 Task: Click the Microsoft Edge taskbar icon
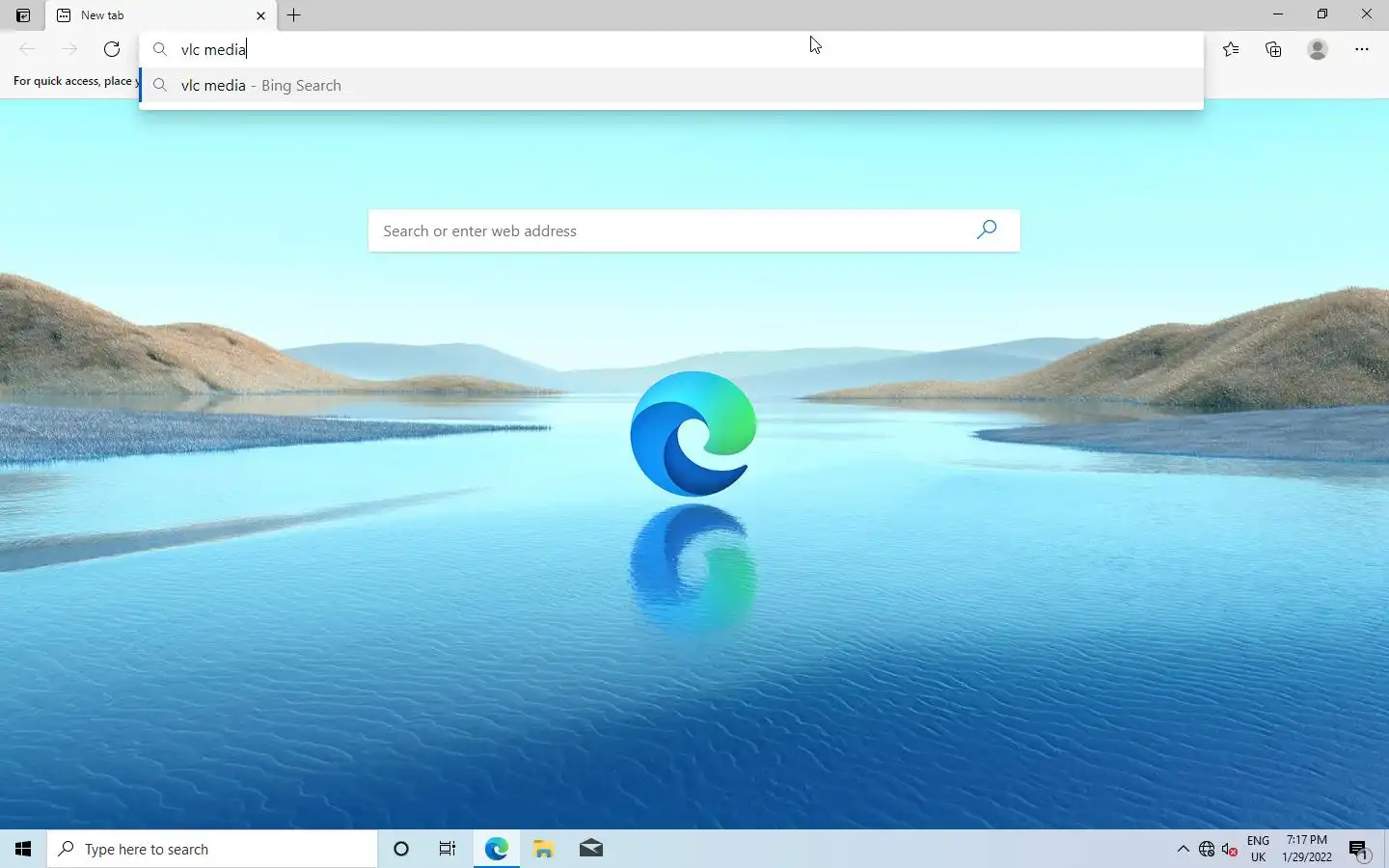(496, 849)
